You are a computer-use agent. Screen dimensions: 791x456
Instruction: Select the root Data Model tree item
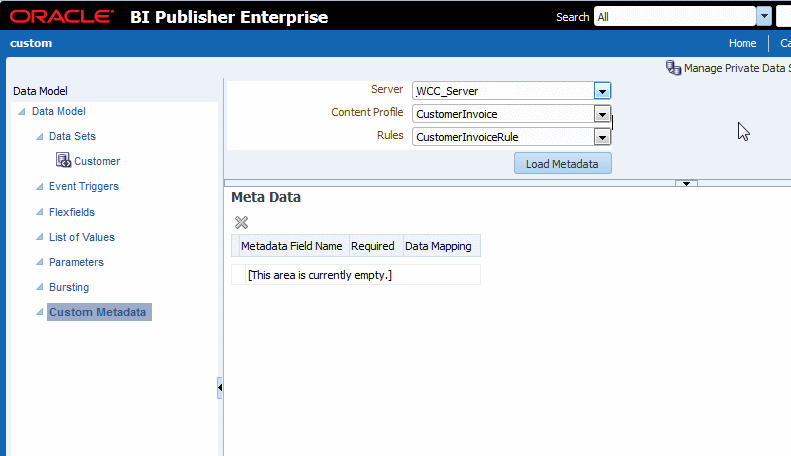point(59,111)
